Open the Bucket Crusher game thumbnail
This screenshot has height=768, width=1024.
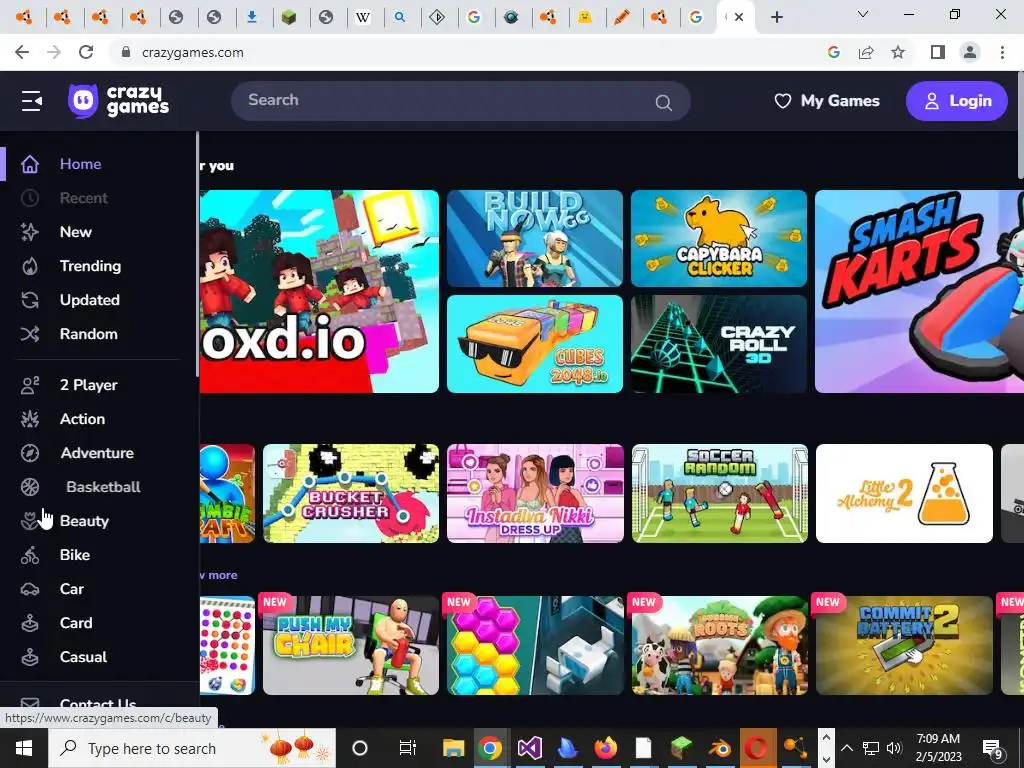pyautogui.click(x=351, y=494)
